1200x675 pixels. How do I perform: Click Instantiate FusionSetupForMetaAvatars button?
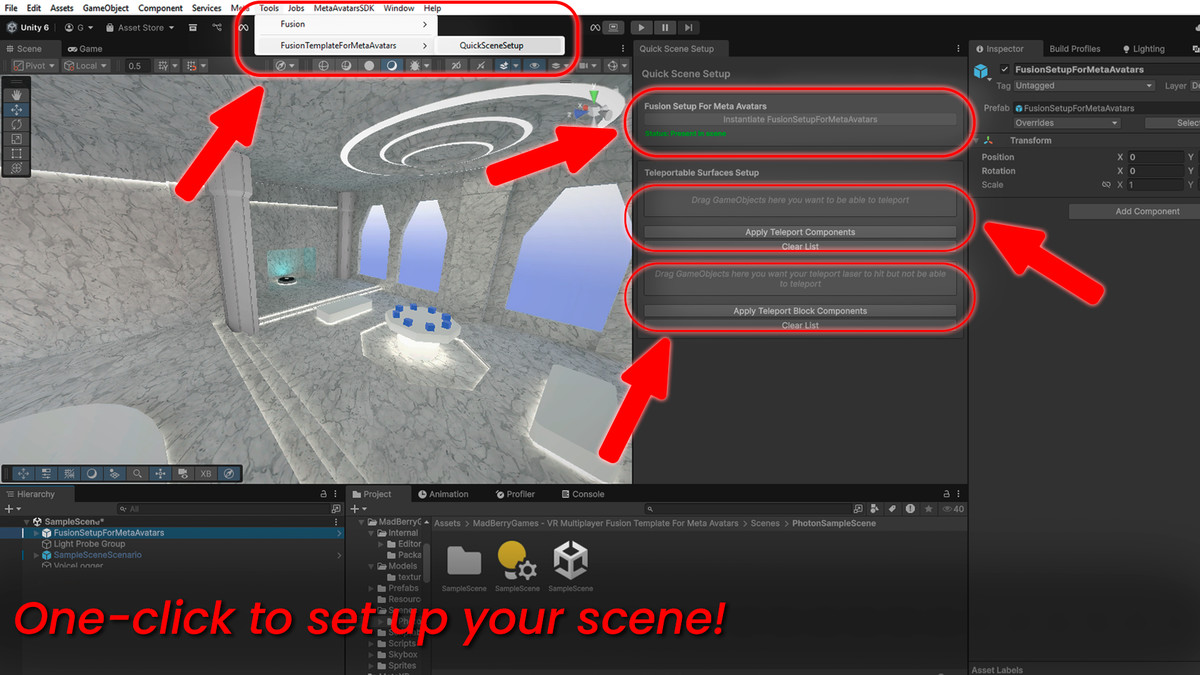(800, 119)
